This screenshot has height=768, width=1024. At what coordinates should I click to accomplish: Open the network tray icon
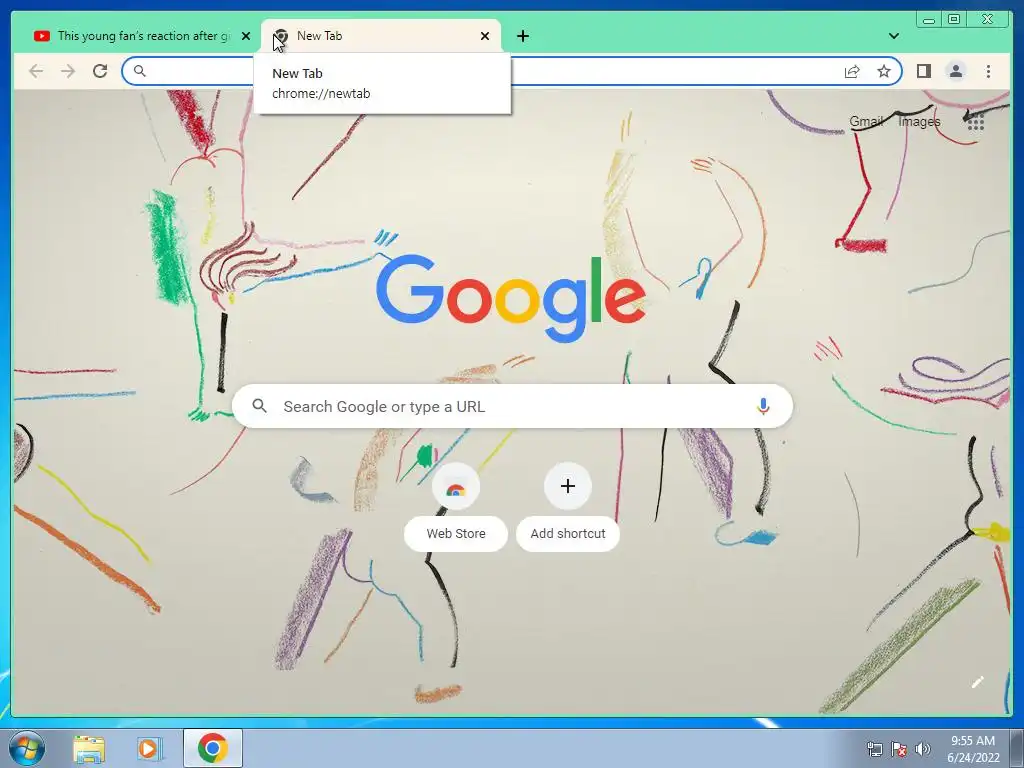[x=874, y=749]
